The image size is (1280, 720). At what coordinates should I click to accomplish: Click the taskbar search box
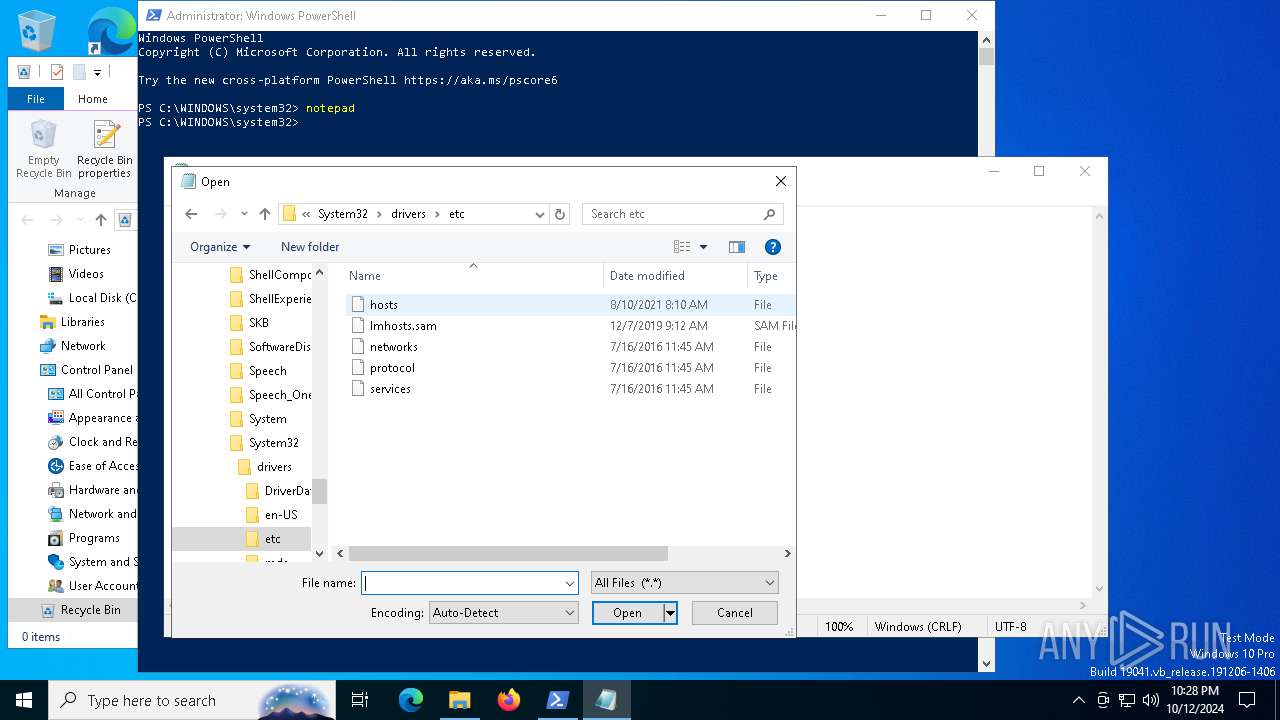(192, 701)
